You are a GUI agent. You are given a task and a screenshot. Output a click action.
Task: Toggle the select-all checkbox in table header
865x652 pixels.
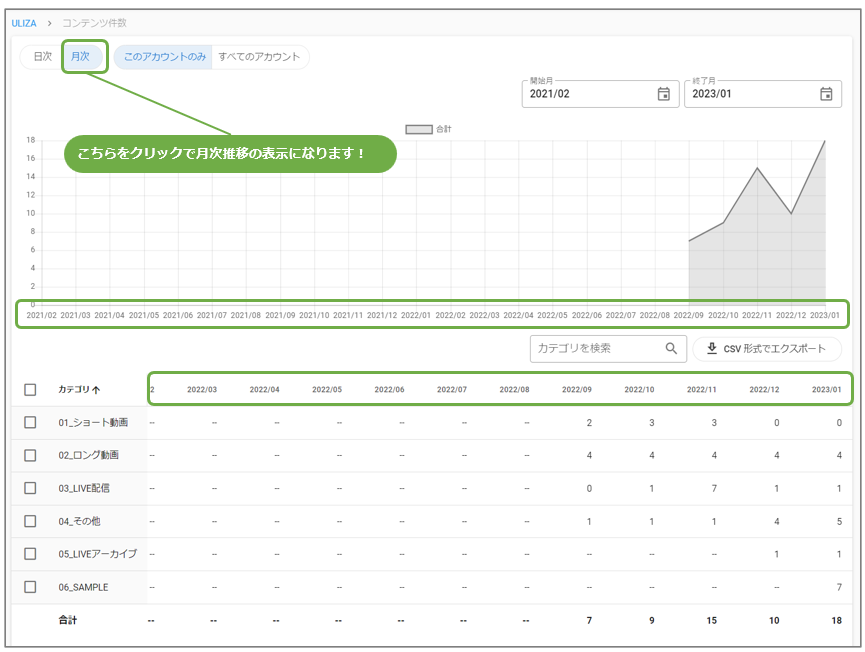pyautogui.click(x=30, y=390)
